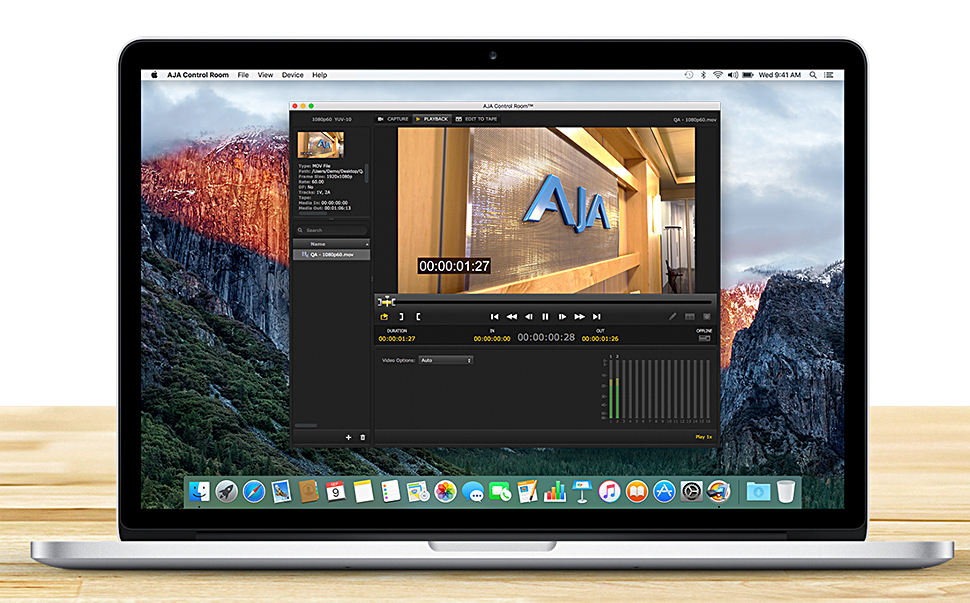
Task: Sort list using the Name column arrow
Action: tap(366, 244)
